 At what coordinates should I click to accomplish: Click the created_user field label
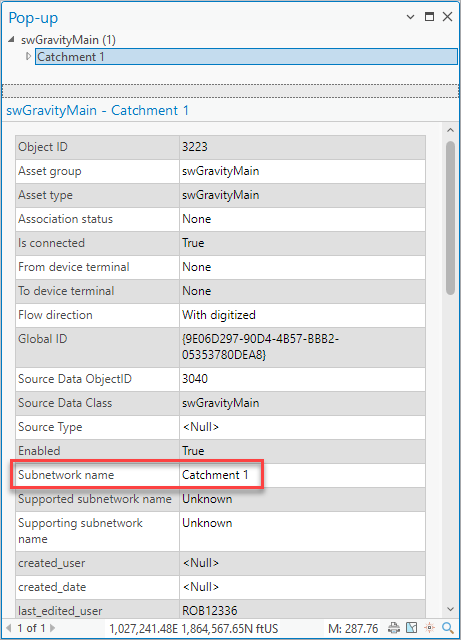click(x=51, y=563)
